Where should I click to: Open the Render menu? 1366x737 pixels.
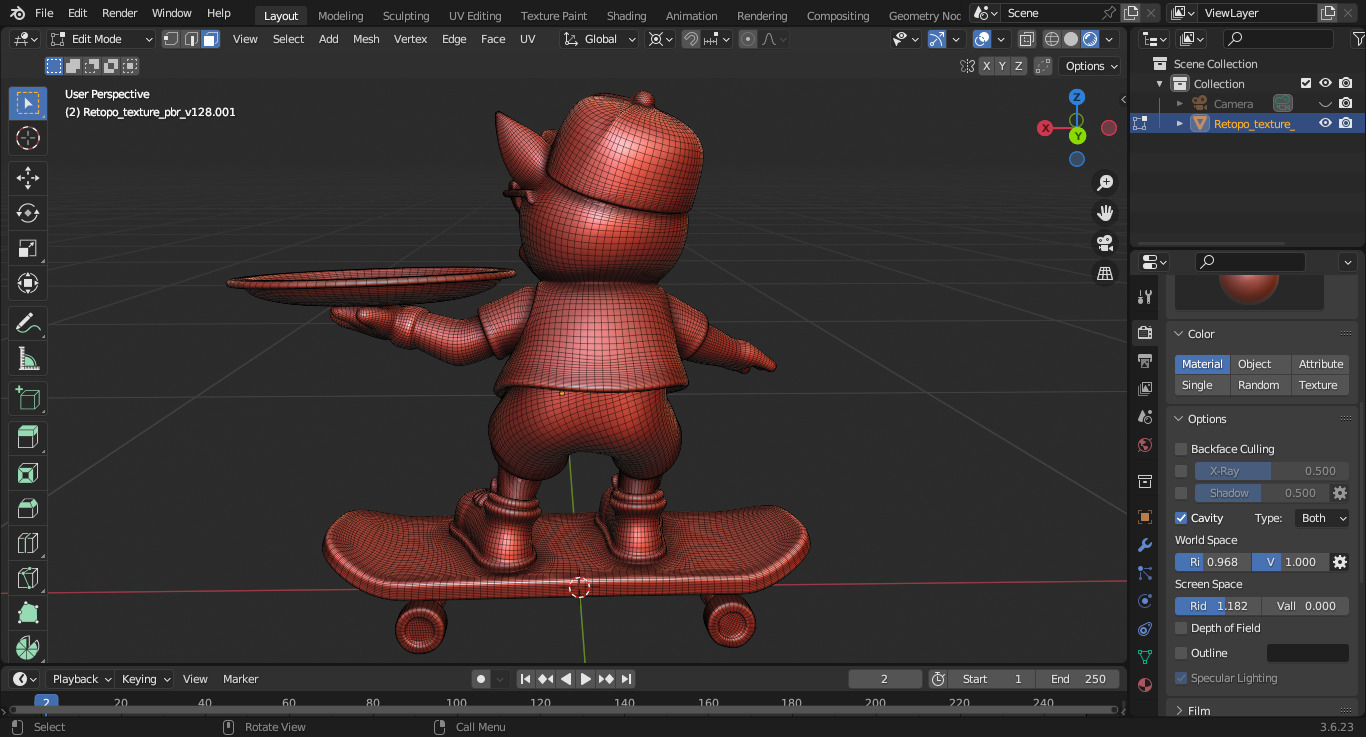(x=119, y=13)
